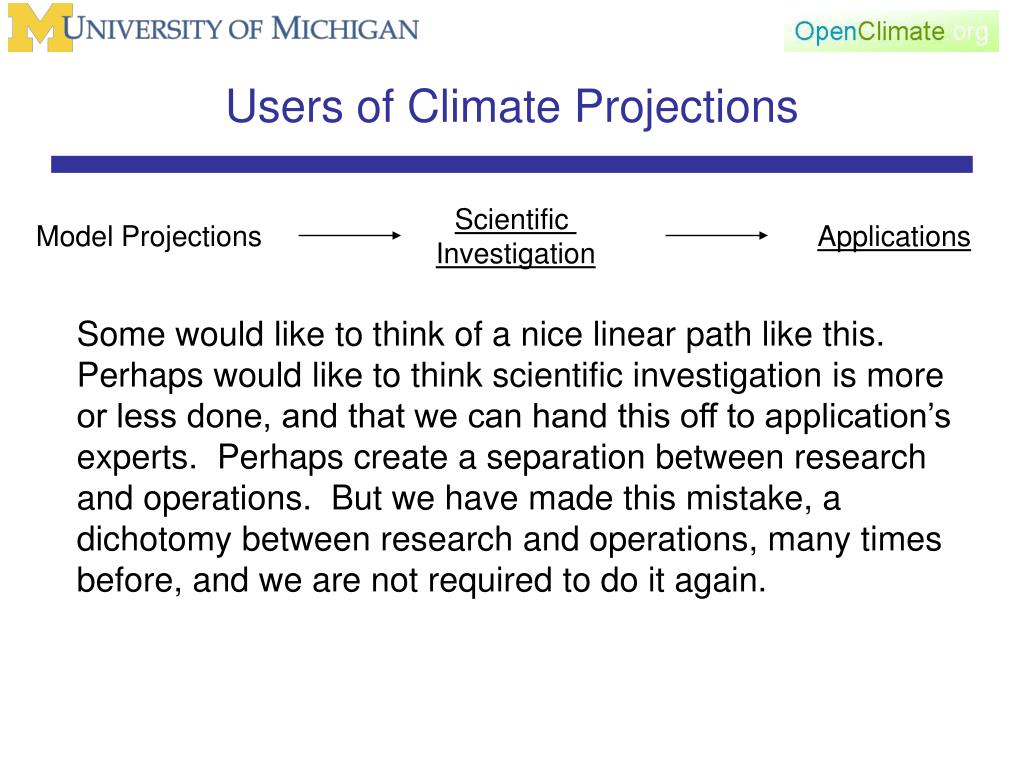Viewport: 1024px width, 768px height.
Task: Open the Applications underlined link
Action: coord(893,236)
